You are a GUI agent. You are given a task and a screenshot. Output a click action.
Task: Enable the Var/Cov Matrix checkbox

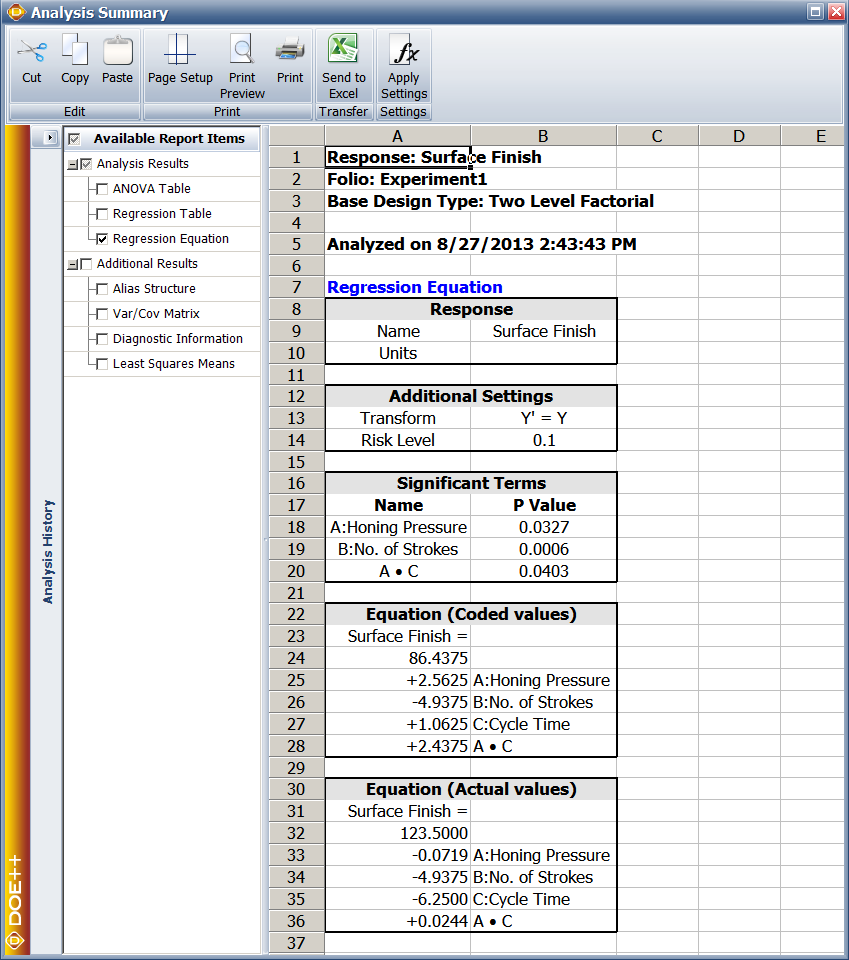click(x=102, y=314)
